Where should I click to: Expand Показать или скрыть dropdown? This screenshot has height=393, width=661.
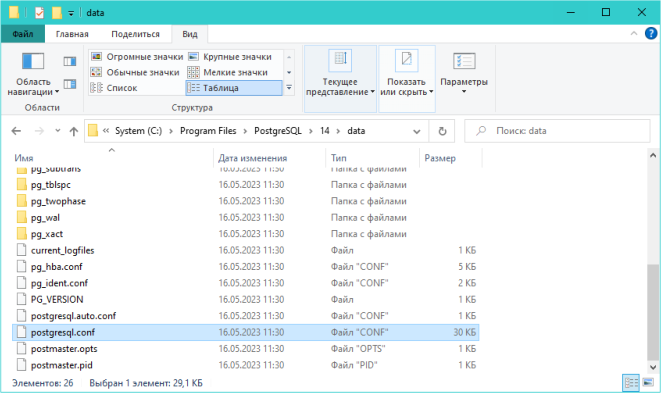pyautogui.click(x=407, y=79)
